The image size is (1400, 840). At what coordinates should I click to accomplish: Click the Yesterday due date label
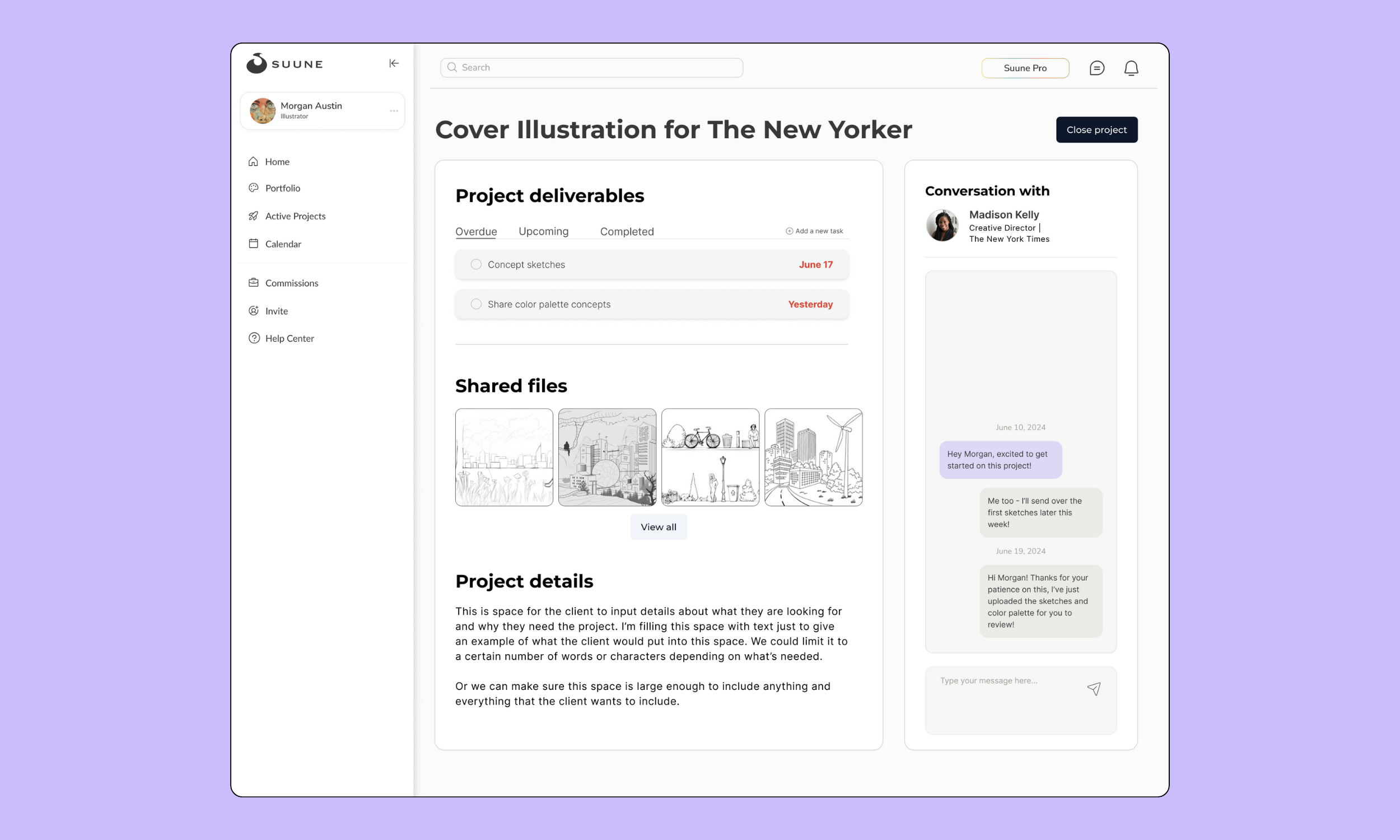point(810,304)
